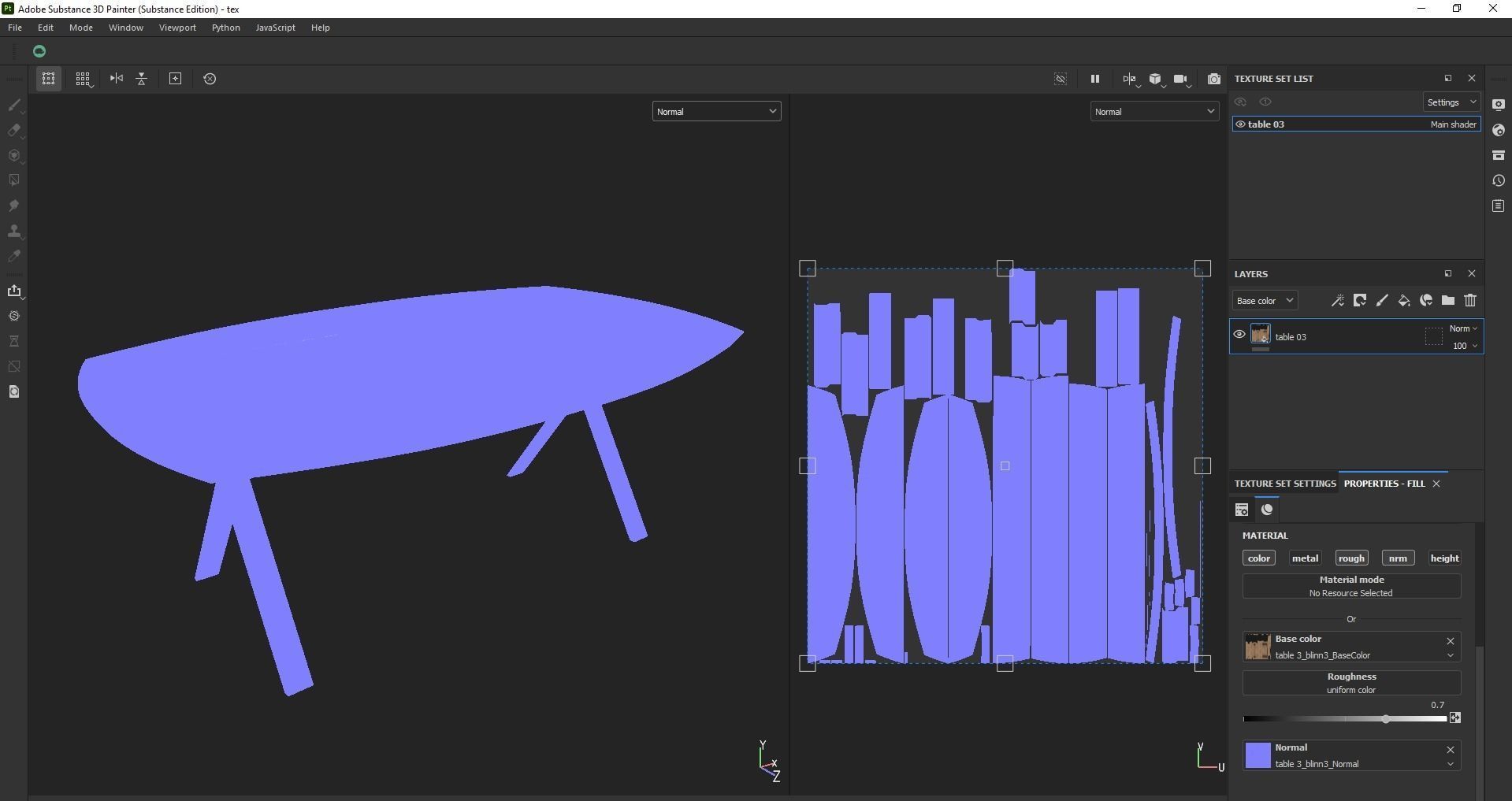The width and height of the screenshot is (1512, 801).
Task: Open the Base color channel dropdown in Layers
Action: click(1265, 301)
